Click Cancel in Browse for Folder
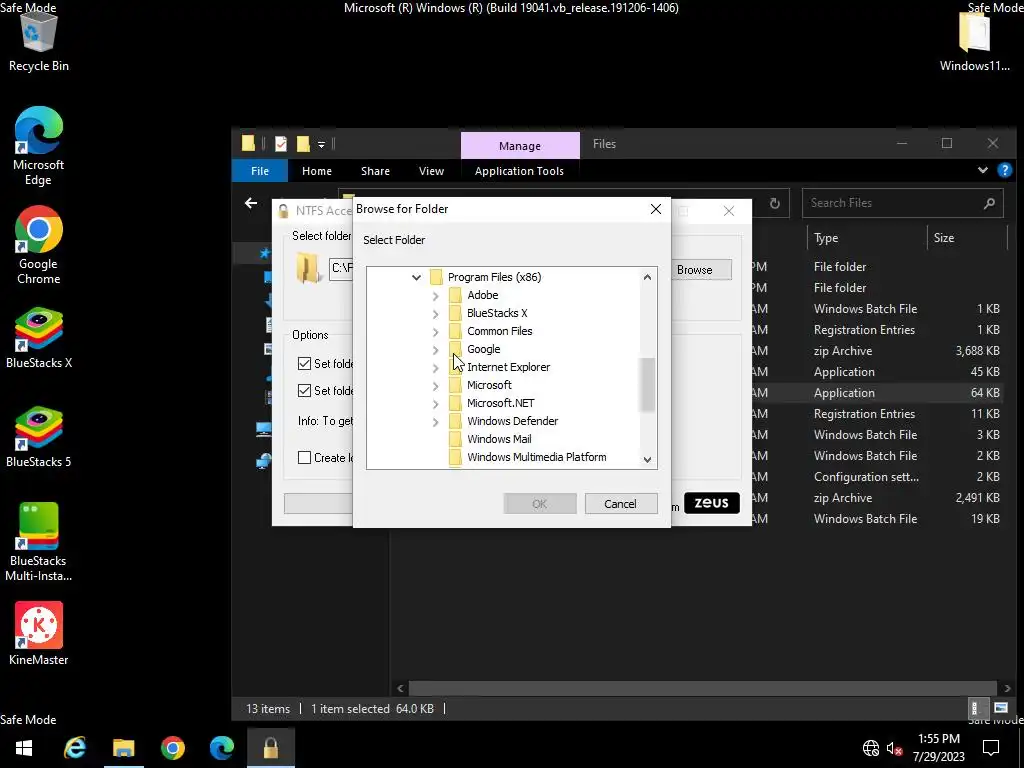Image resolution: width=1024 pixels, height=768 pixels. tap(620, 504)
